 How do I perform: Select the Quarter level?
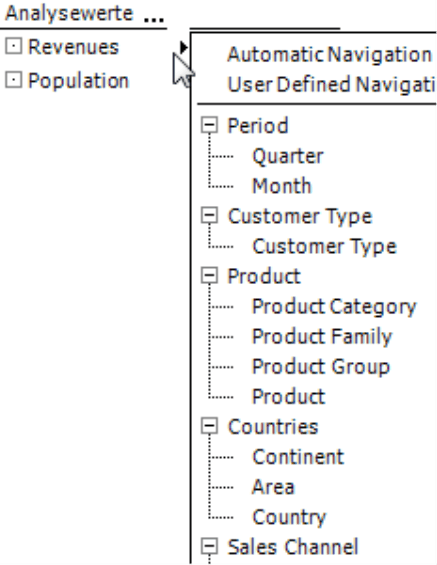288,156
